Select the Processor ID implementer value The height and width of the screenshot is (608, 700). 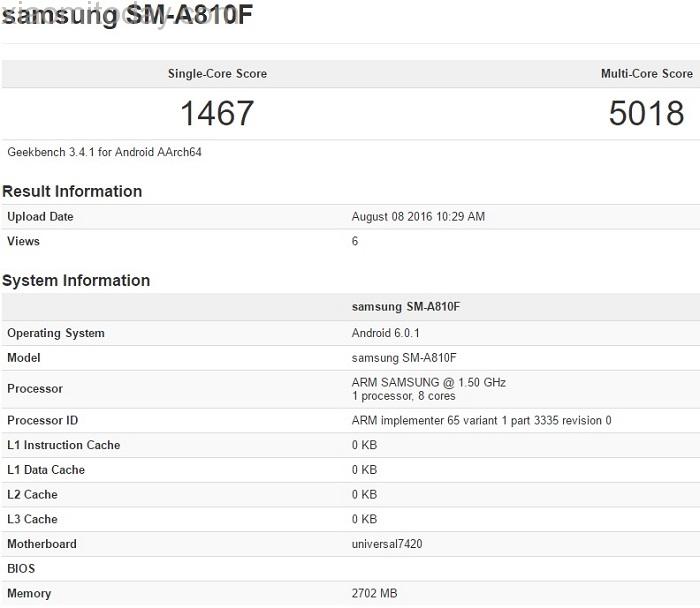(481, 421)
